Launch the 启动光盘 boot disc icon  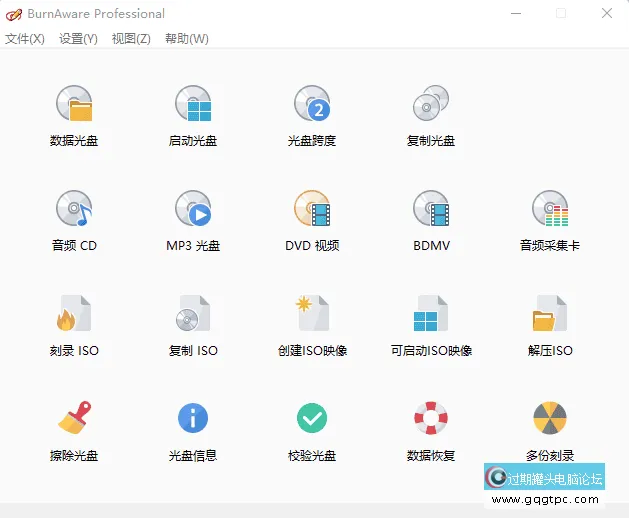pos(193,104)
